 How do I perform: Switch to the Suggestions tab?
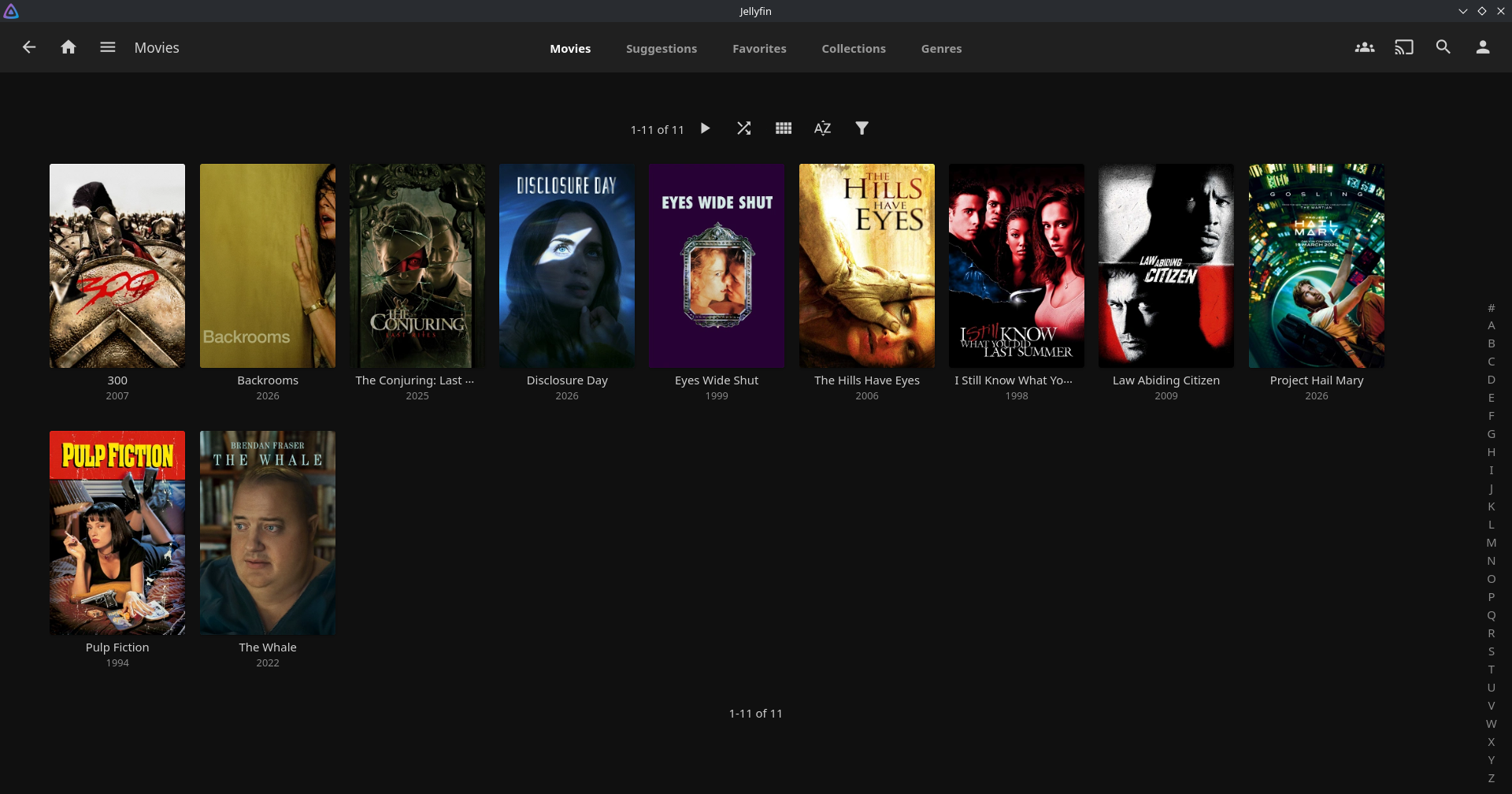(x=661, y=49)
